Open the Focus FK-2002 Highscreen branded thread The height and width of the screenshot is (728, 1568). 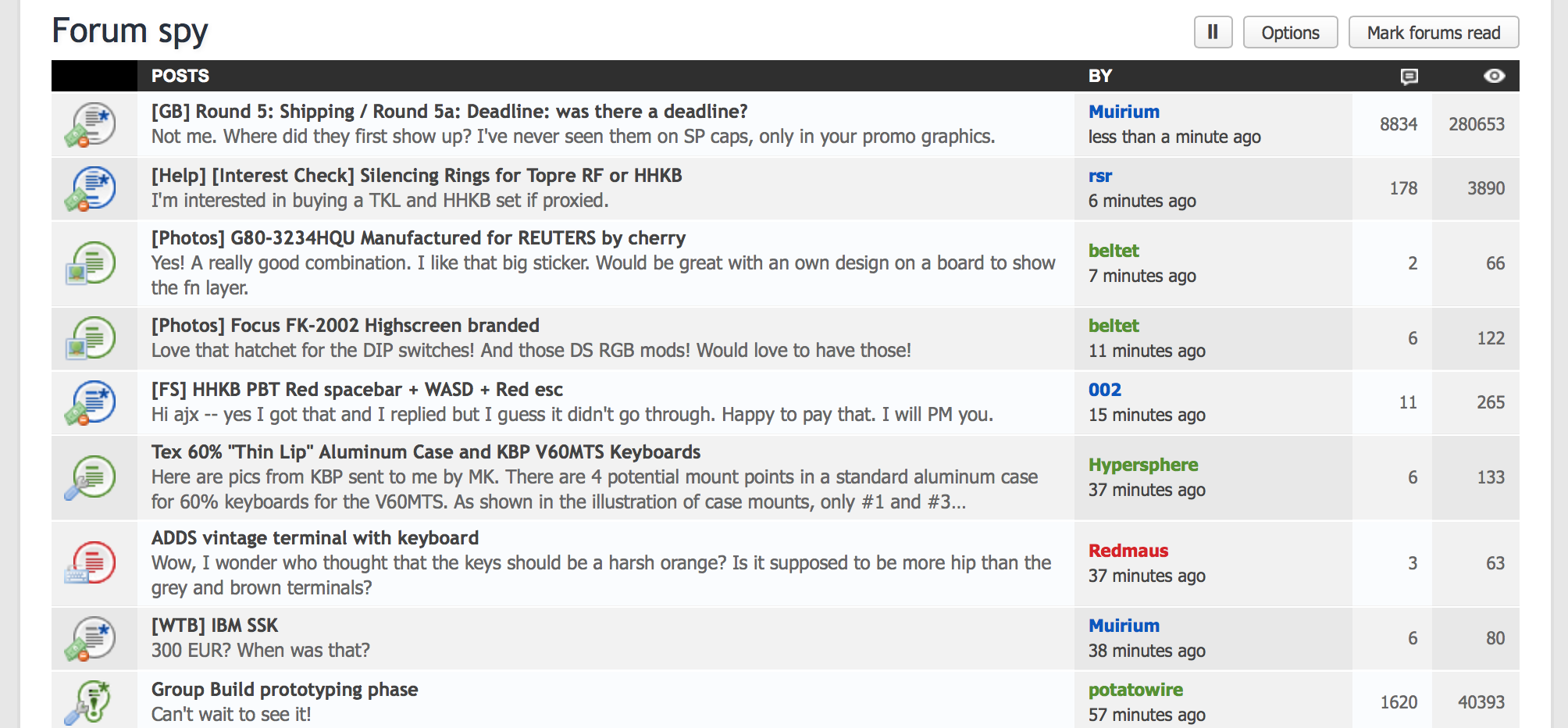coord(345,326)
